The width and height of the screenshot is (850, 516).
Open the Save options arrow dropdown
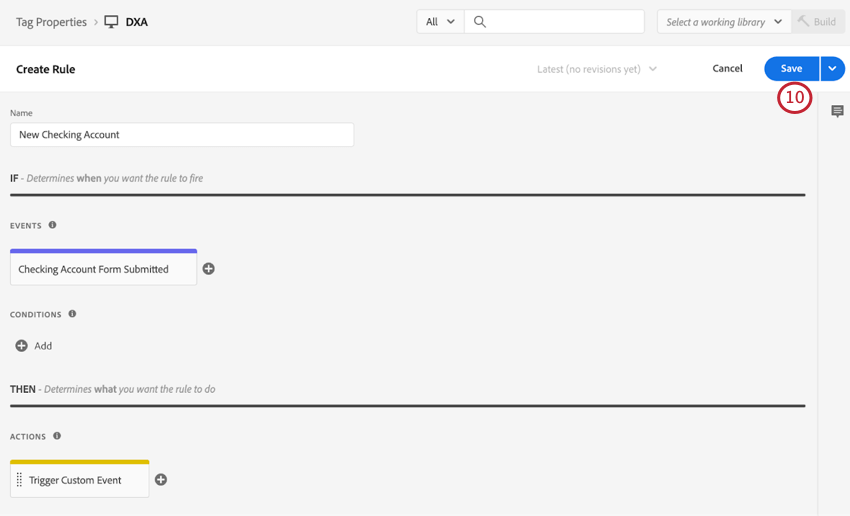832,69
